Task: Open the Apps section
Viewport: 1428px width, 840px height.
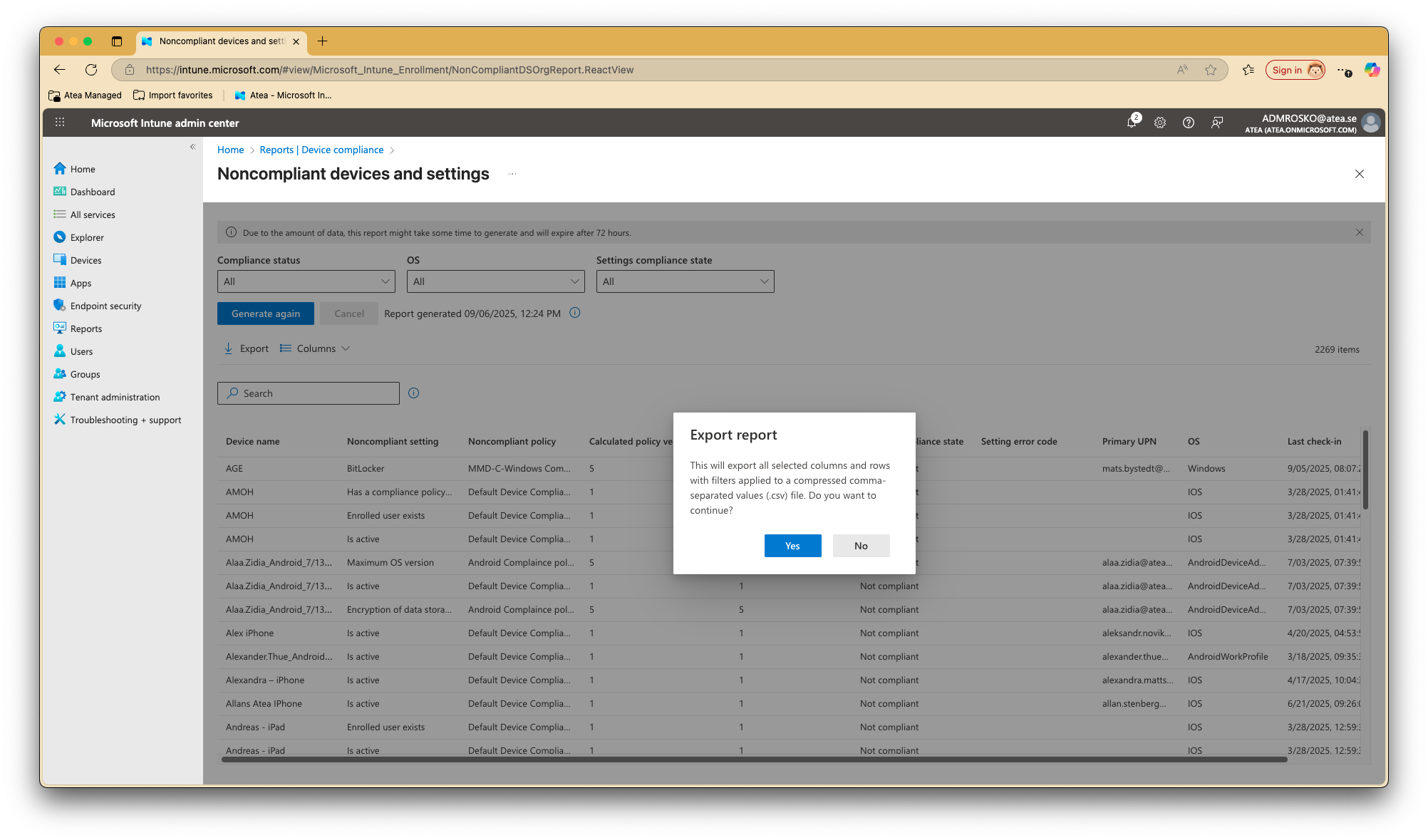Action: (x=80, y=283)
